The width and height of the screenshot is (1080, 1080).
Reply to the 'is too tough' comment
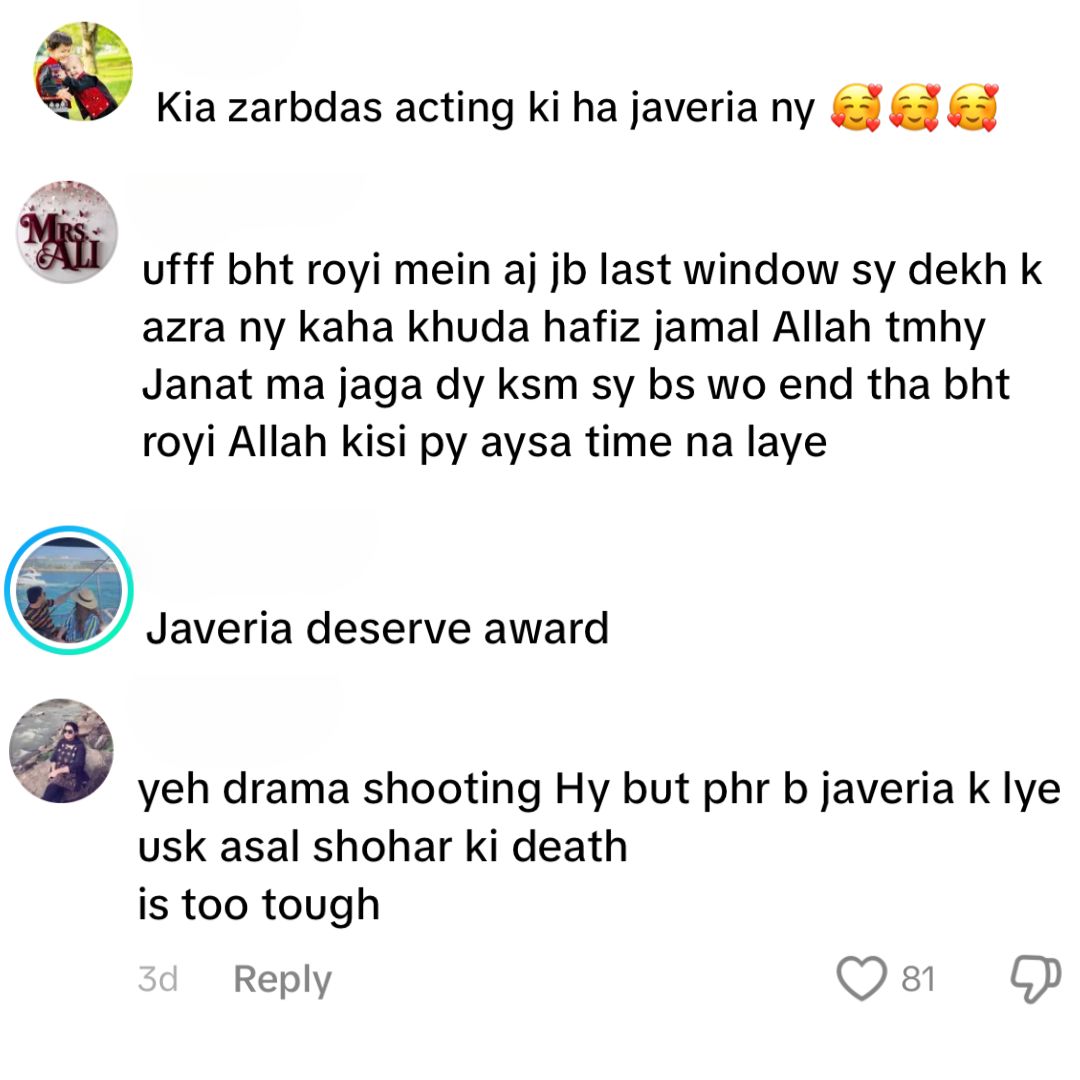pos(282,979)
